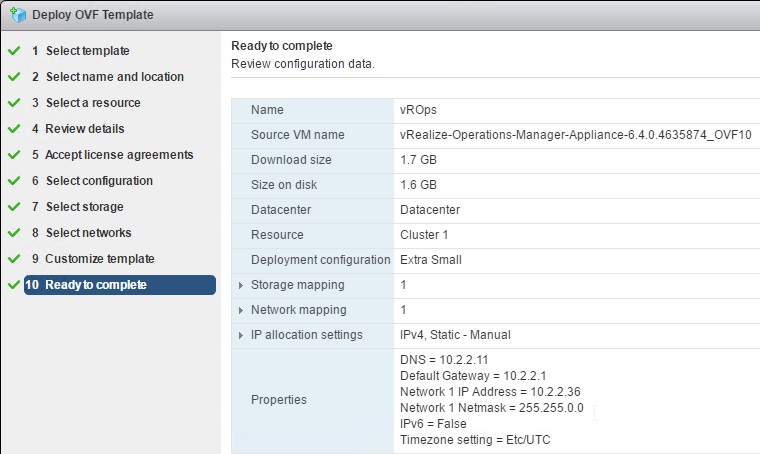Viewport: 760px width, 454px height.
Task: Click green checkmark beside Review details
Action: pos(14,128)
